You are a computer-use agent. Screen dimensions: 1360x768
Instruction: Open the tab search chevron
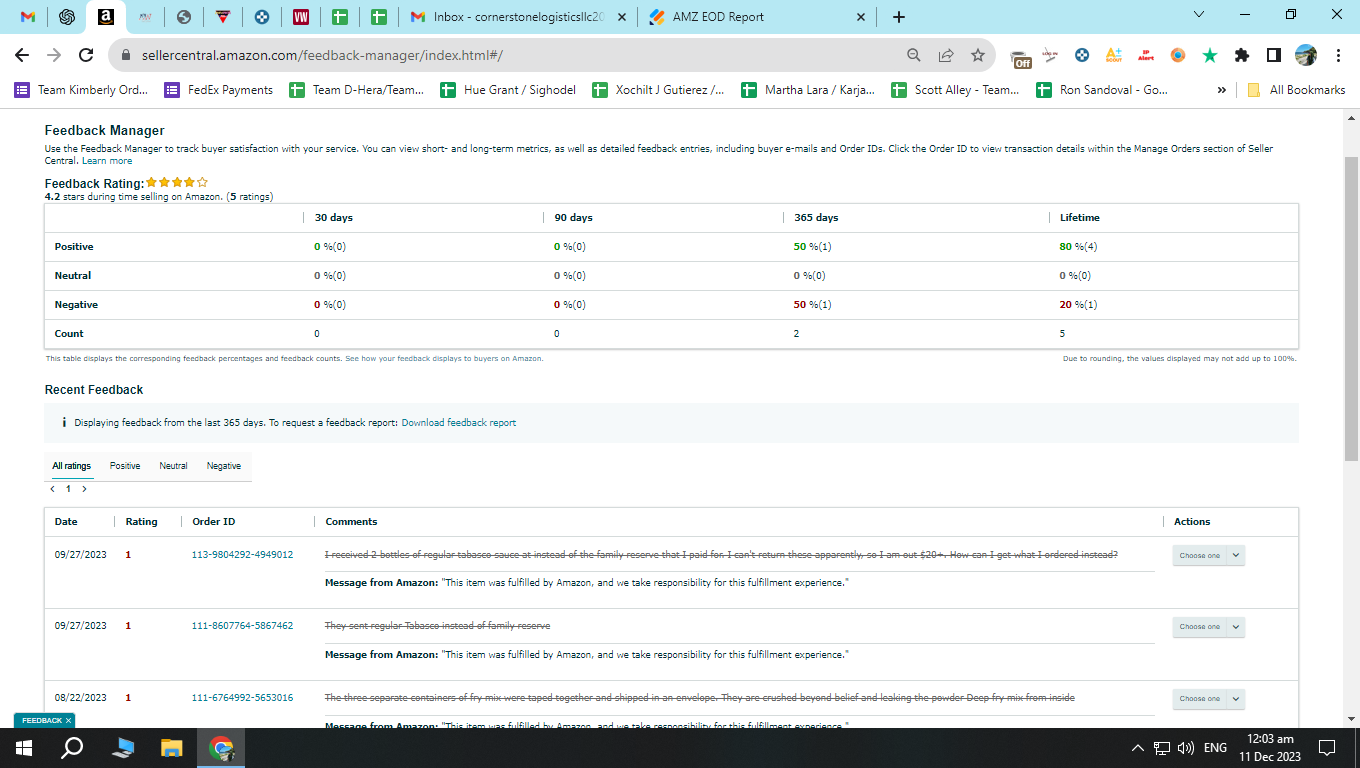[x=1200, y=15]
